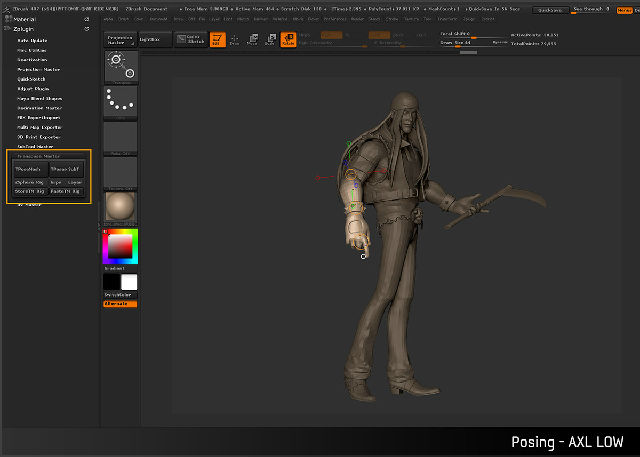Toggle the Rotate transpose icon
The image size is (640, 457).
pyautogui.click(x=288, y=40)
